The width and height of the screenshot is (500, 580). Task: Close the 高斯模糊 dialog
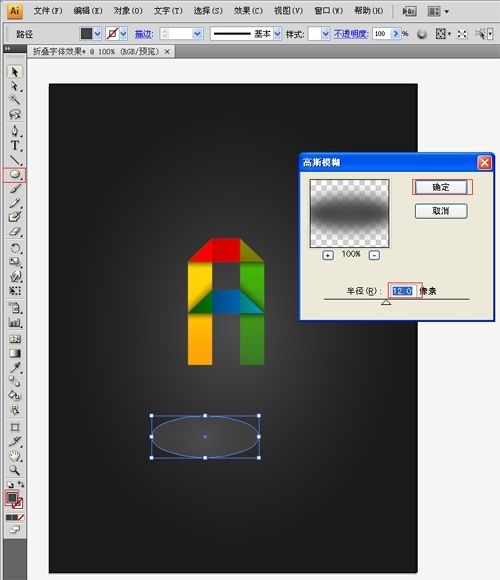pos(484,162)
